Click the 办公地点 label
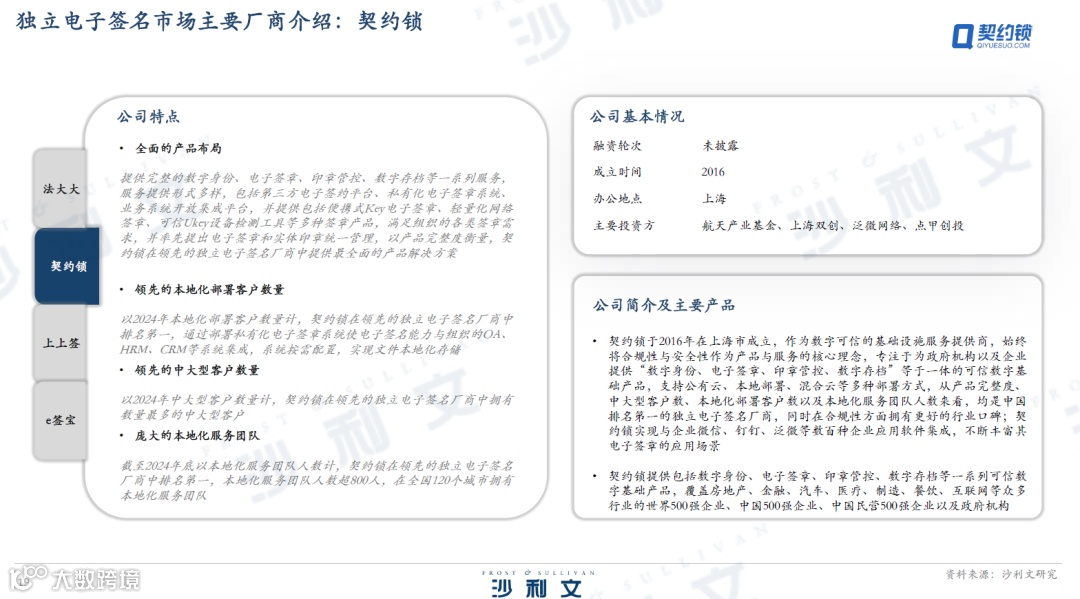Viewport: 1080px width, 599px height. tap(617, 198)
